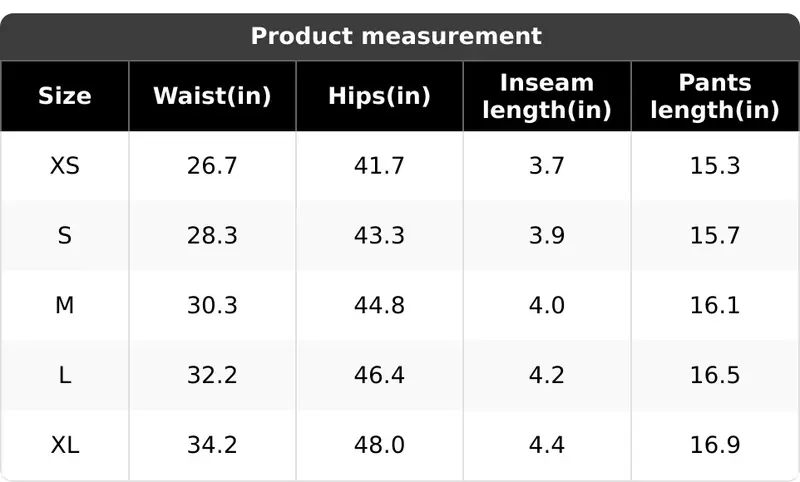
Task: Select the L size row label
Action: click(x=65, y=375)
